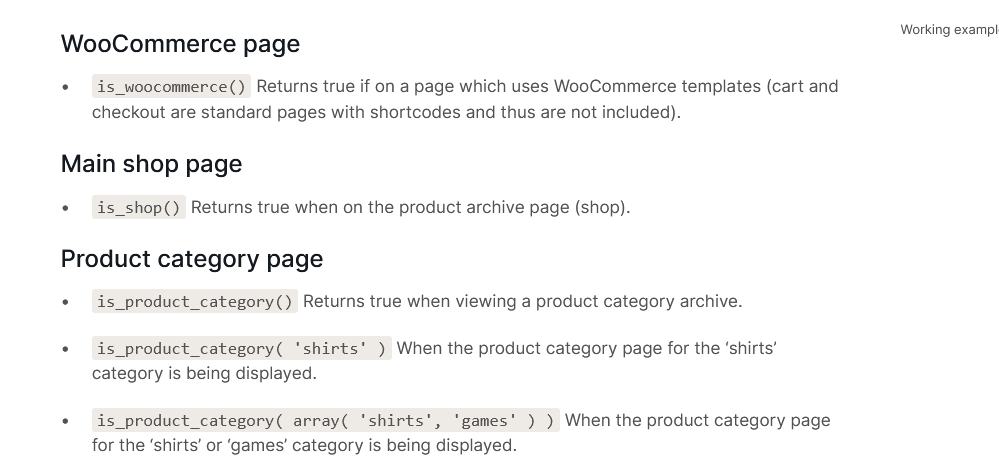Click 'Returns true when viewing a product category archive'
The image size is (999, 475).
click(x=522, y=301)
